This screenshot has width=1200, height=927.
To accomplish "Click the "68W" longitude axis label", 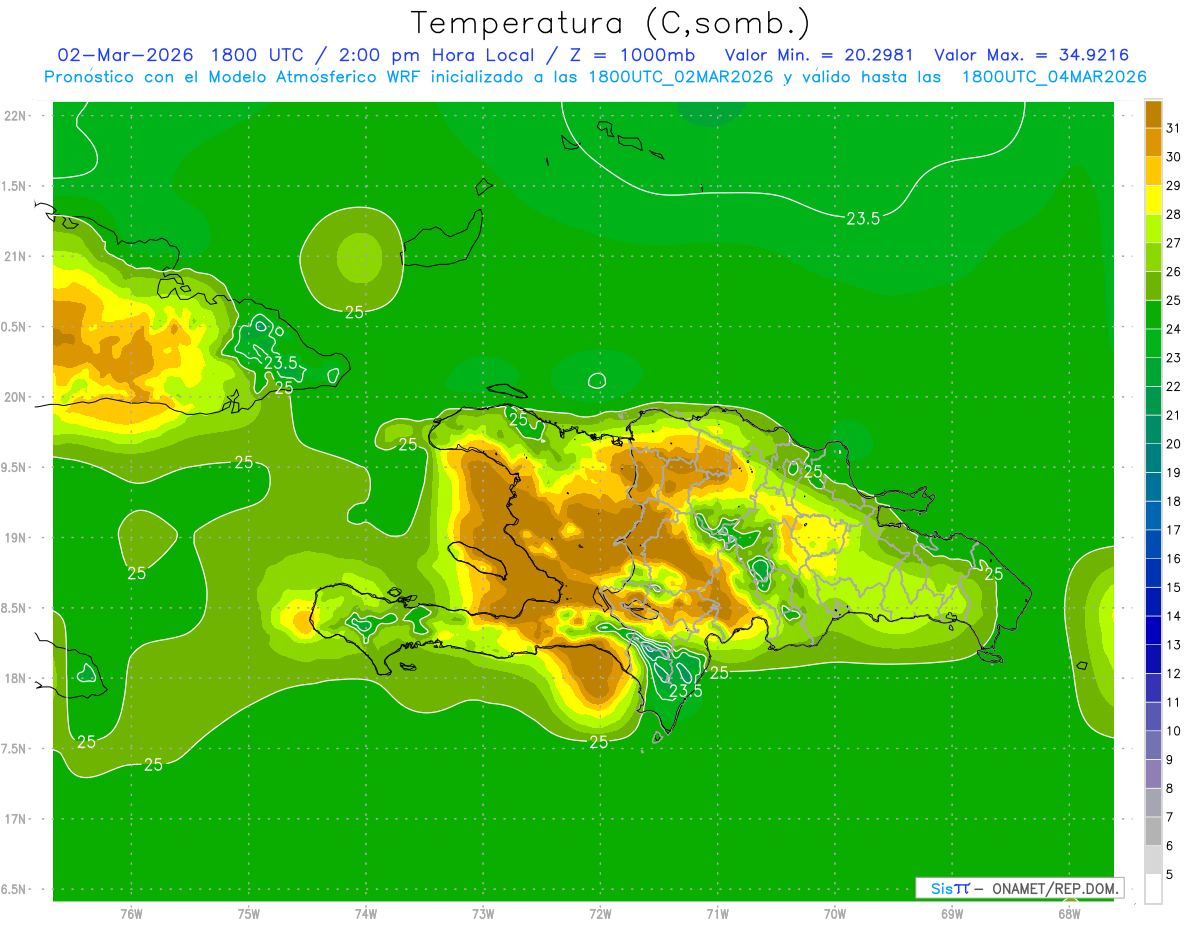I will [x=1069, y=912].
